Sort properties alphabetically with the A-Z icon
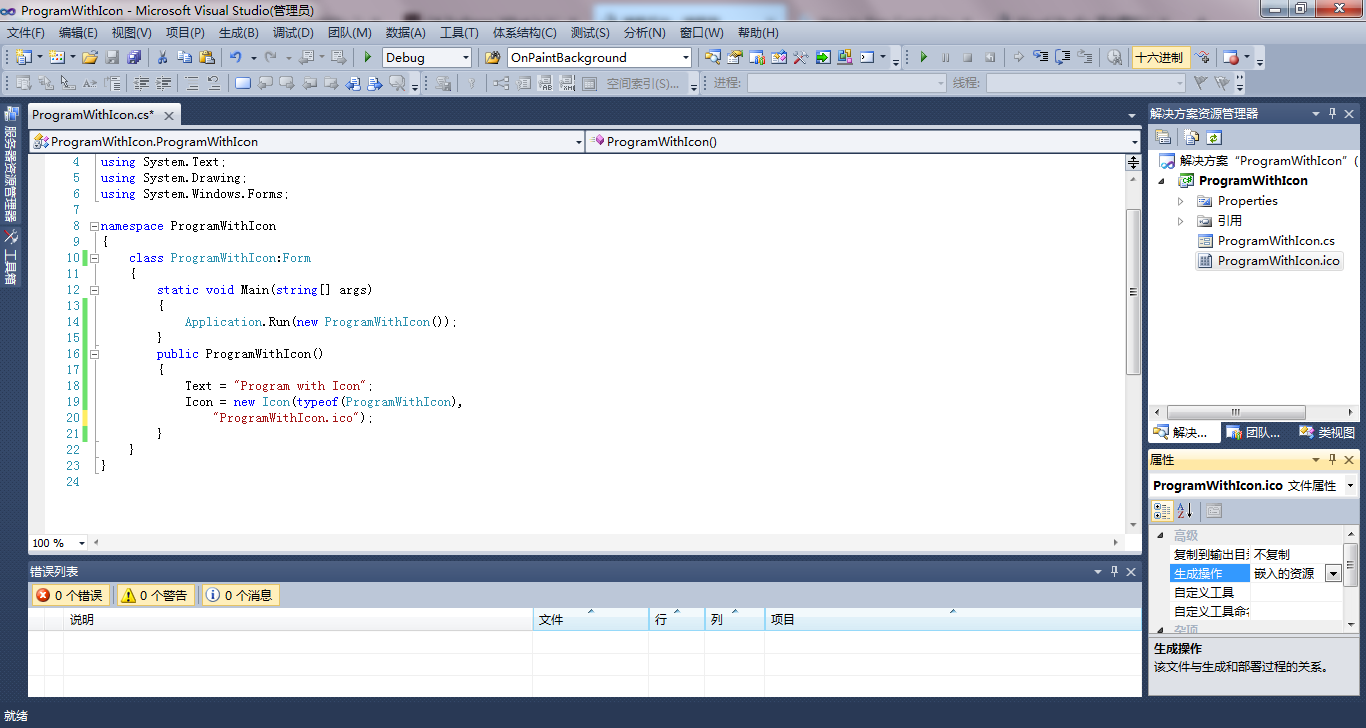This screenshot has width=1366, height=728. click(x=1184, y=511)
